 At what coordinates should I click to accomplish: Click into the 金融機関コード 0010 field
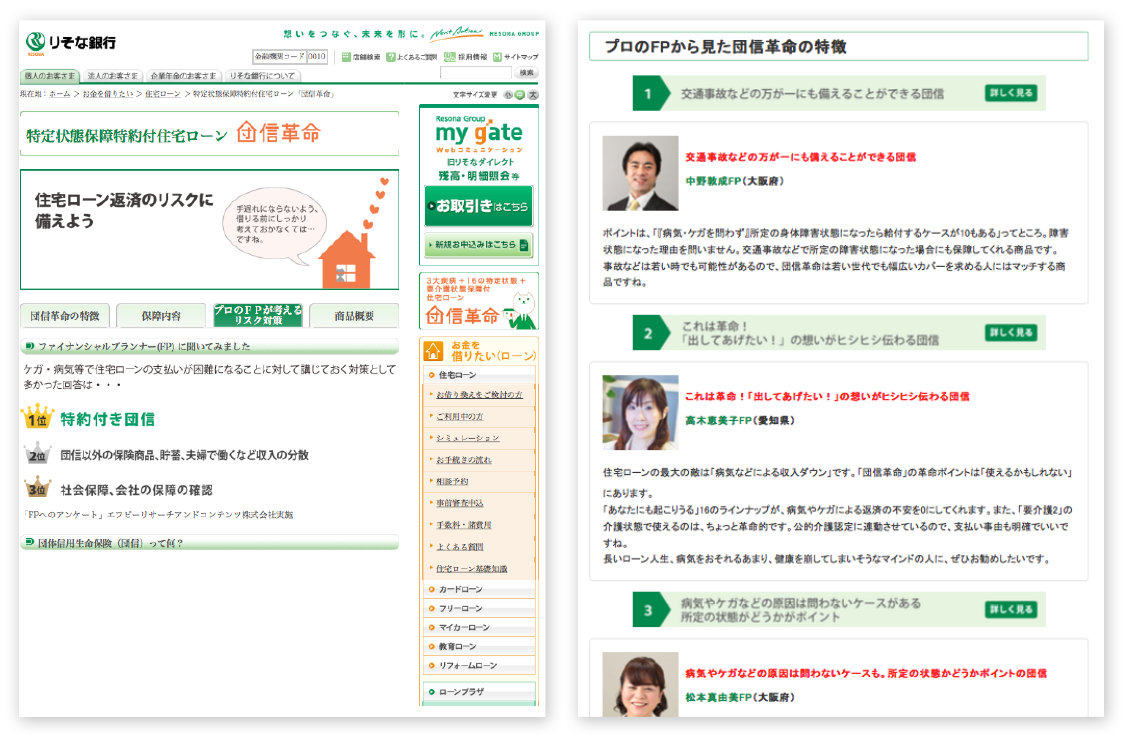pos(317,56)
